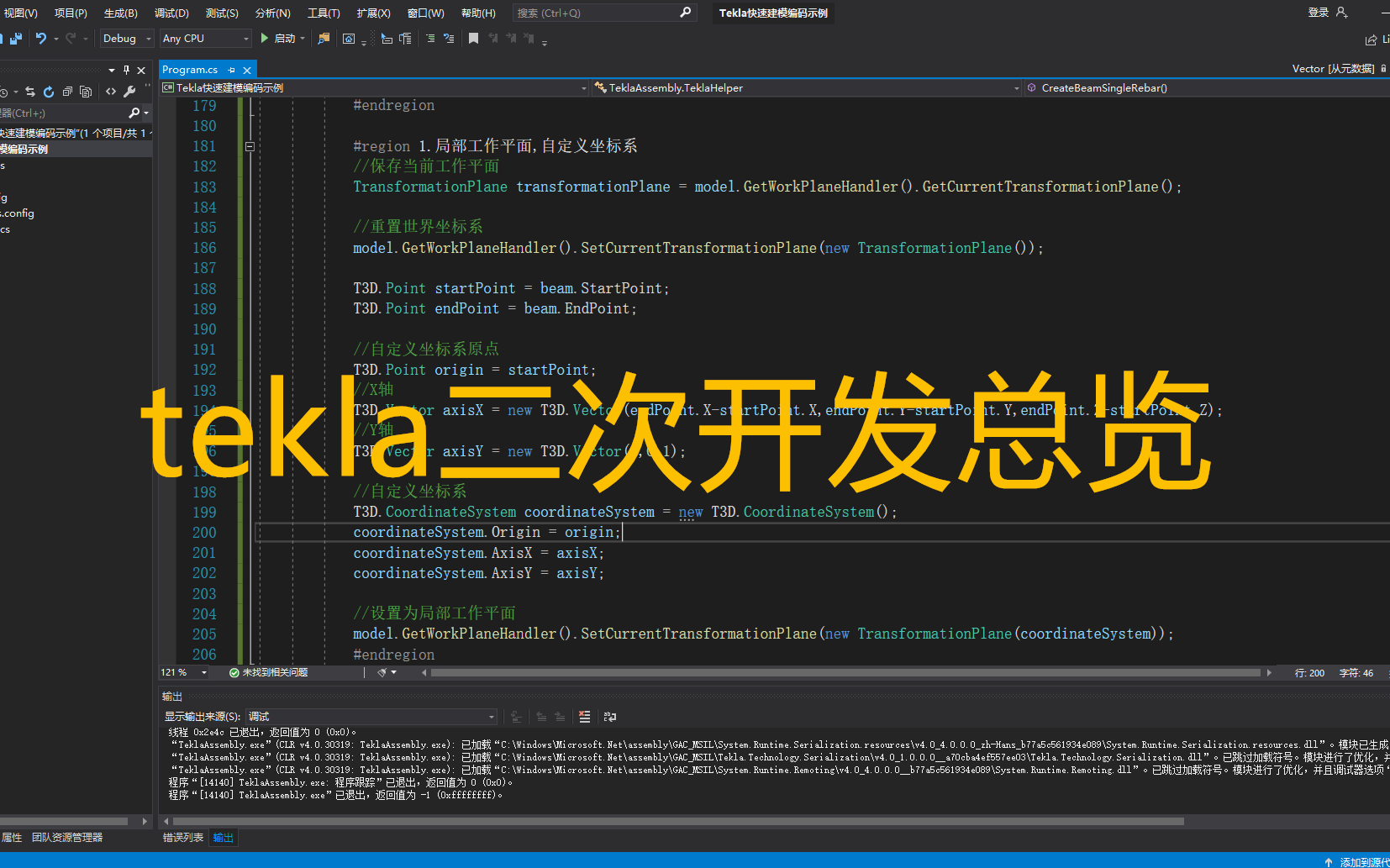1390x868 pixels.
Task: Click the 登录 sign-in link
Action: (x=1318, y=13)
